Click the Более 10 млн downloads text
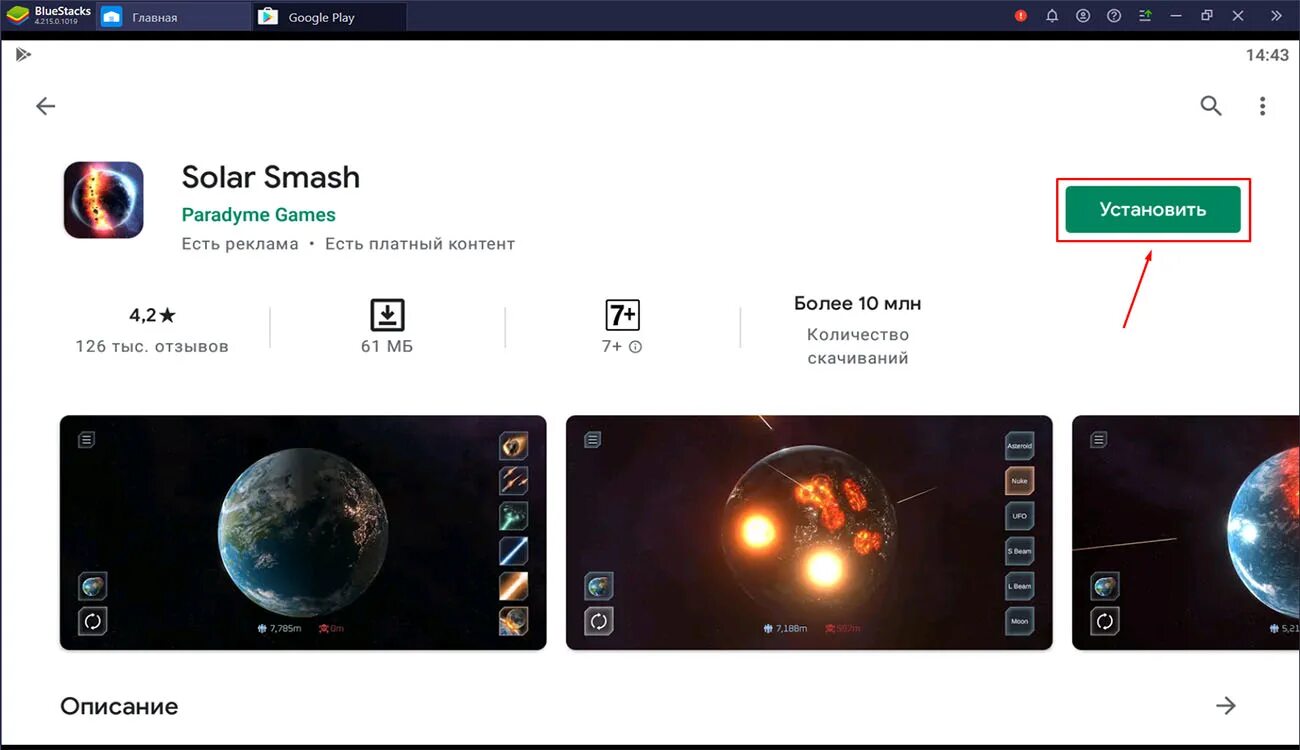Image resolution: width=1300 pixels, height=750 pixels. (858, 303)
